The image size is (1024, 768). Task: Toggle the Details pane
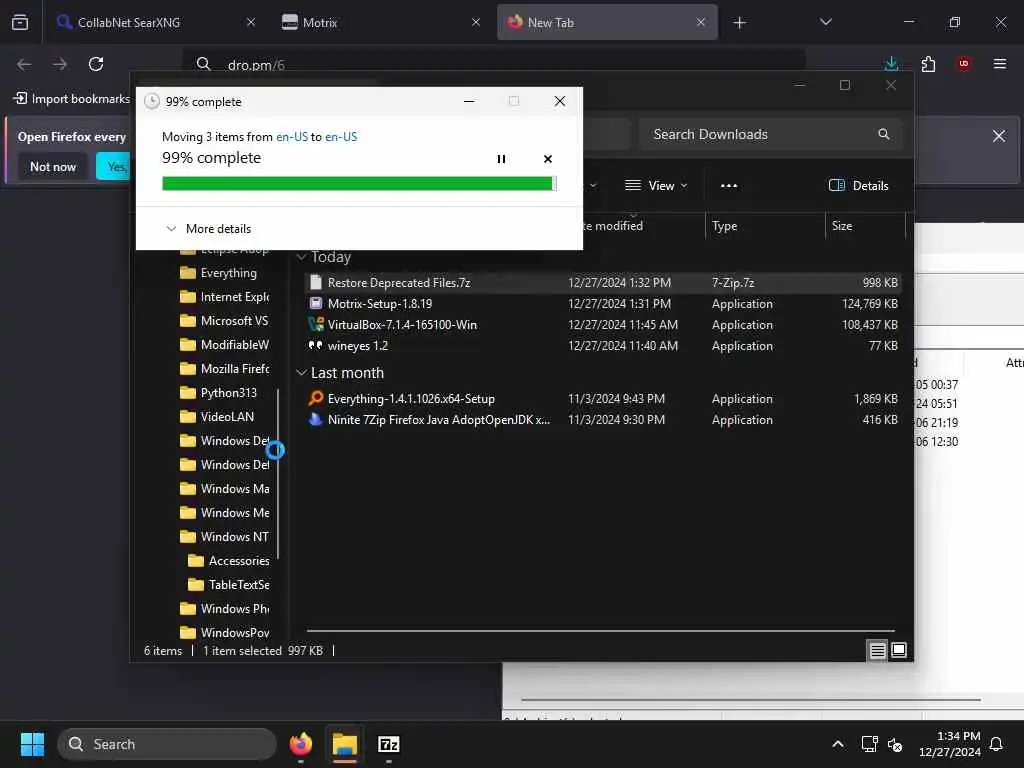[x=858, y=185]
